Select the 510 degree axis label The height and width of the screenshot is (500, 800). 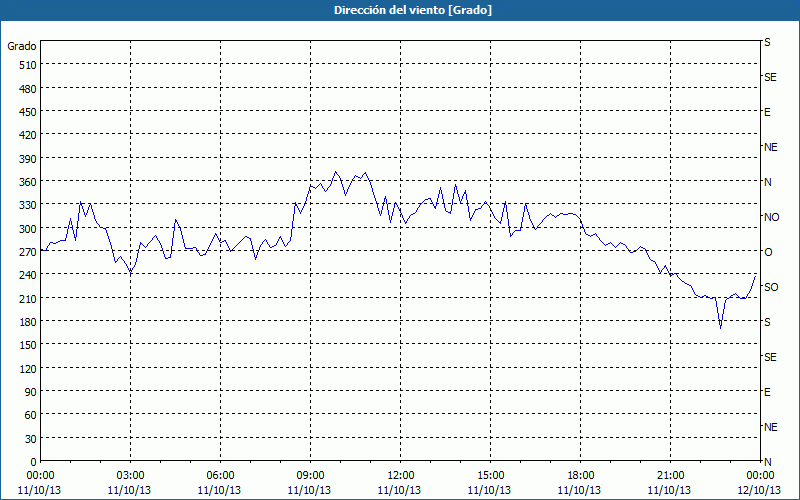tap(29, 65)
